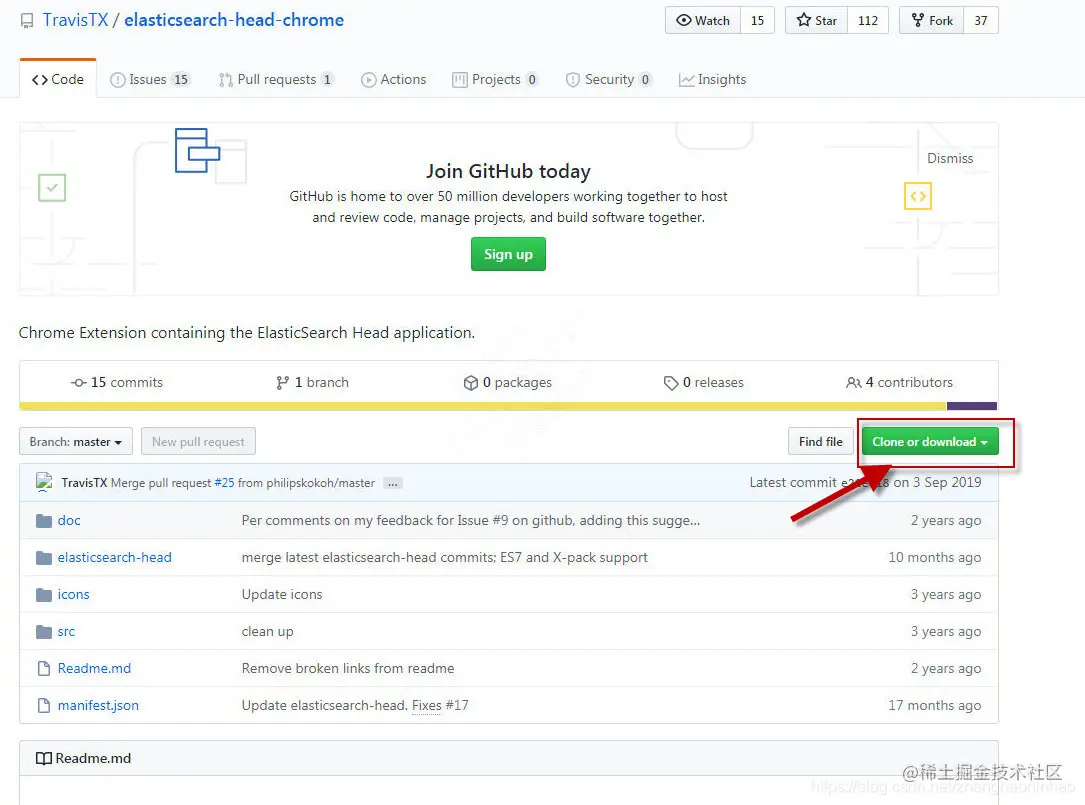1085x805 pixels.
Task: View the watchers count 15
Action: 758,20
